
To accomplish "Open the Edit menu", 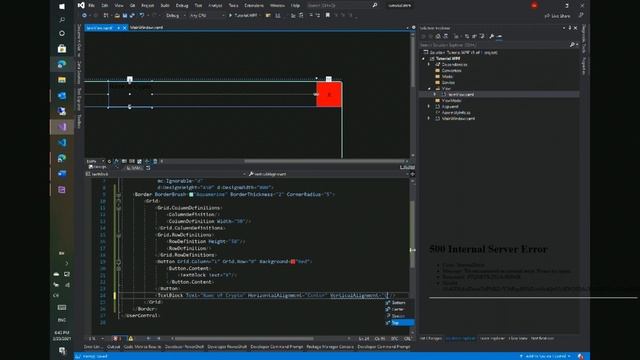I will (x=104, y=5).
